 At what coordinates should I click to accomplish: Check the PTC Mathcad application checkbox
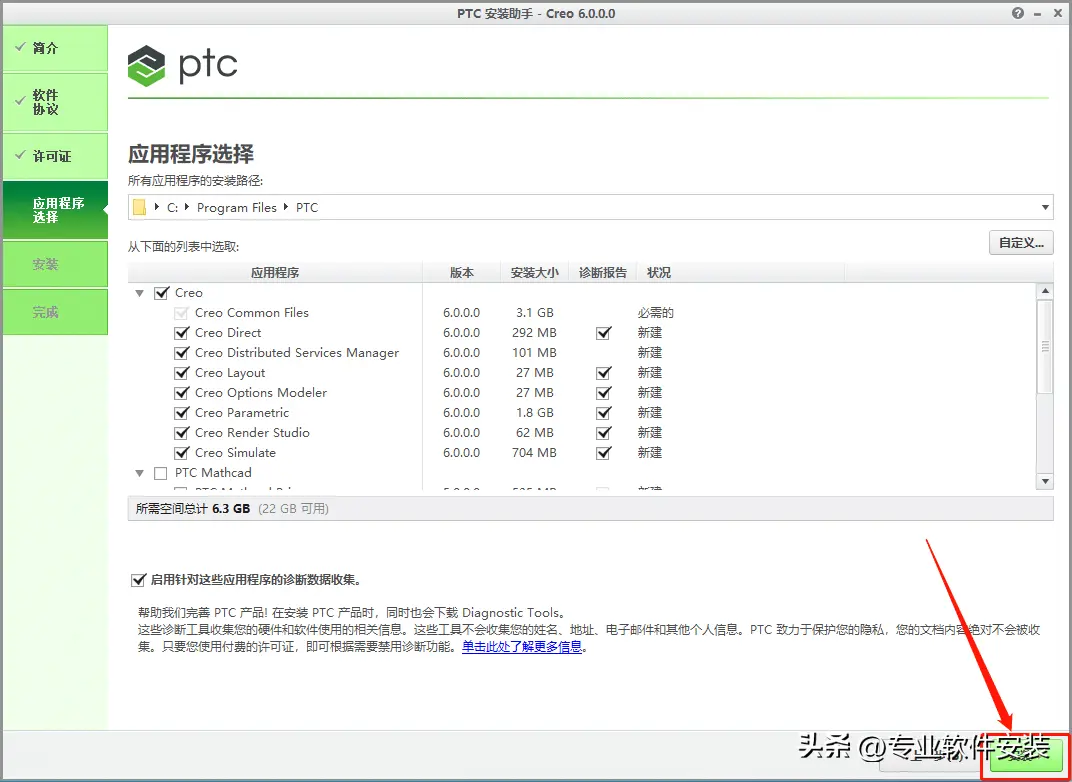click(x=161, y=473)
